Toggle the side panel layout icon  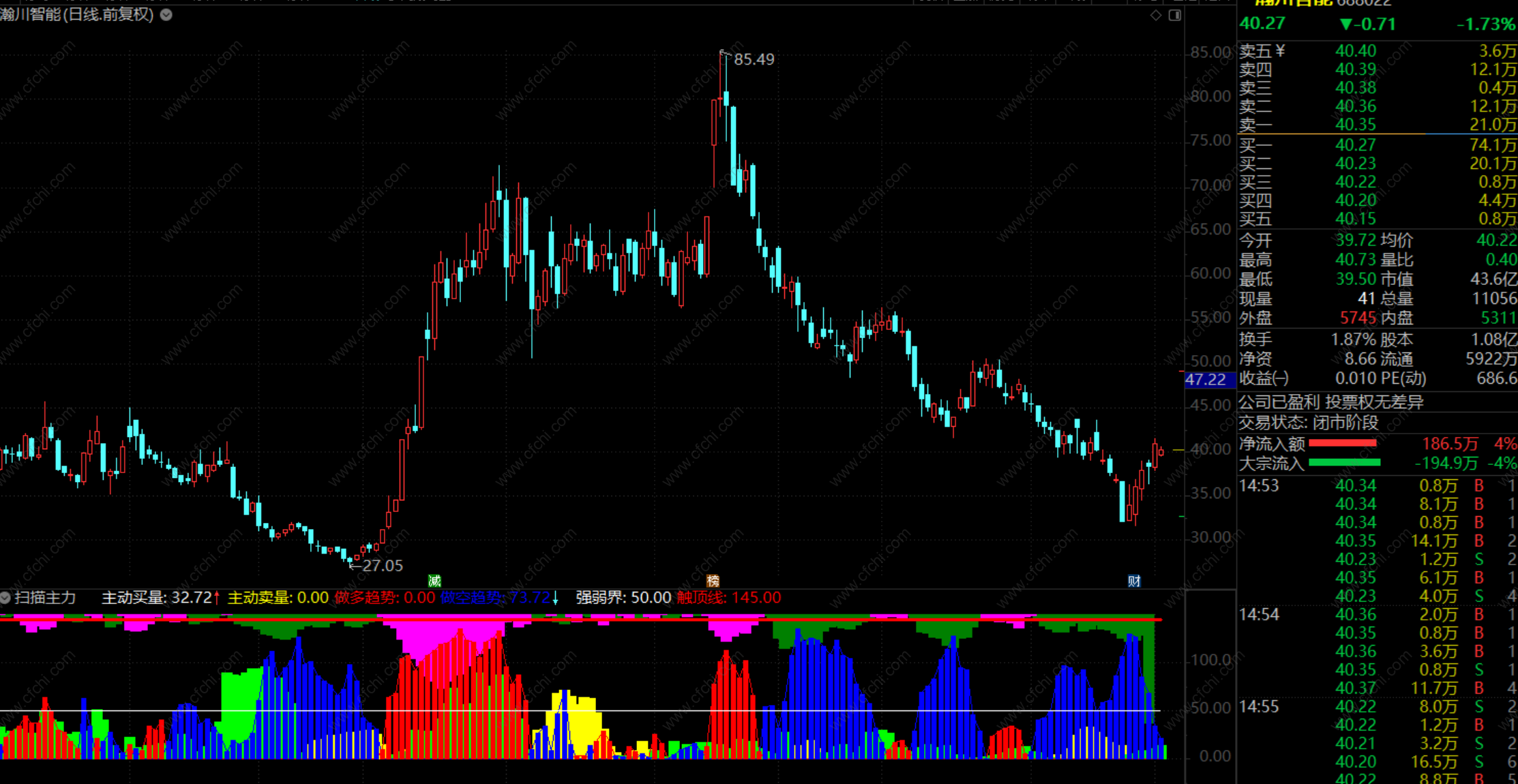tap(1174, 15)
